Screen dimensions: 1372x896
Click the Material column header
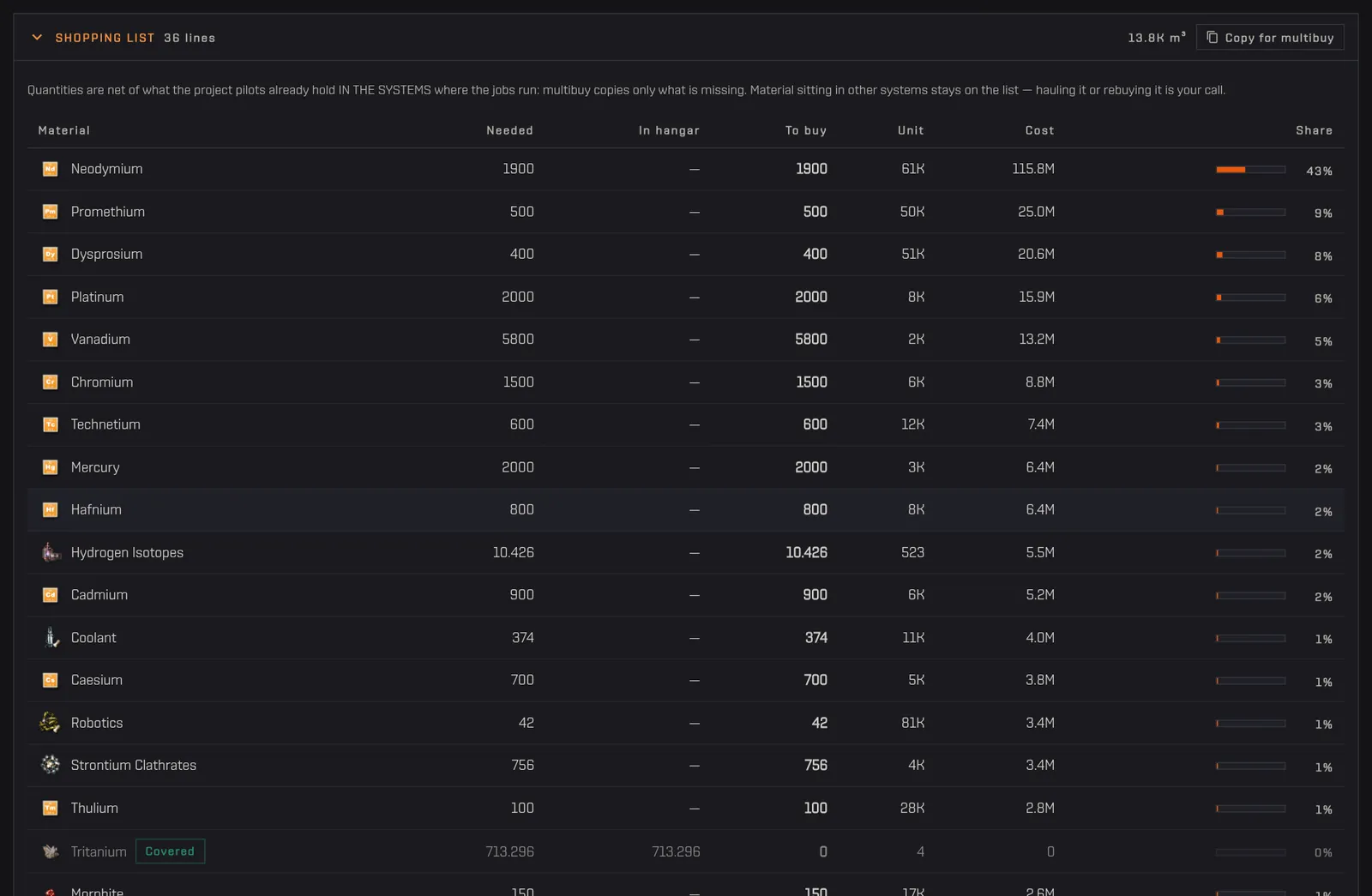pyautogui.click(x=64, y=130)
